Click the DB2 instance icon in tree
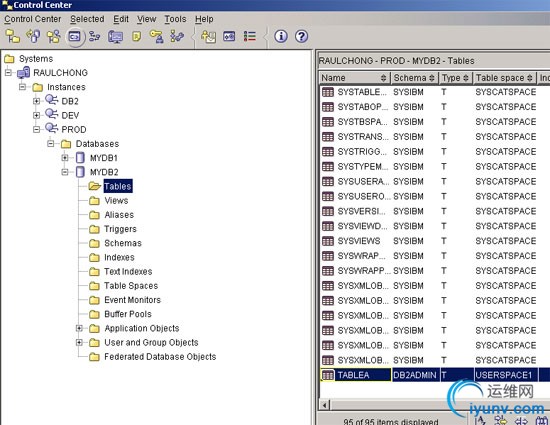The width and height of the screenshot is (550, 425). [52, 101]
